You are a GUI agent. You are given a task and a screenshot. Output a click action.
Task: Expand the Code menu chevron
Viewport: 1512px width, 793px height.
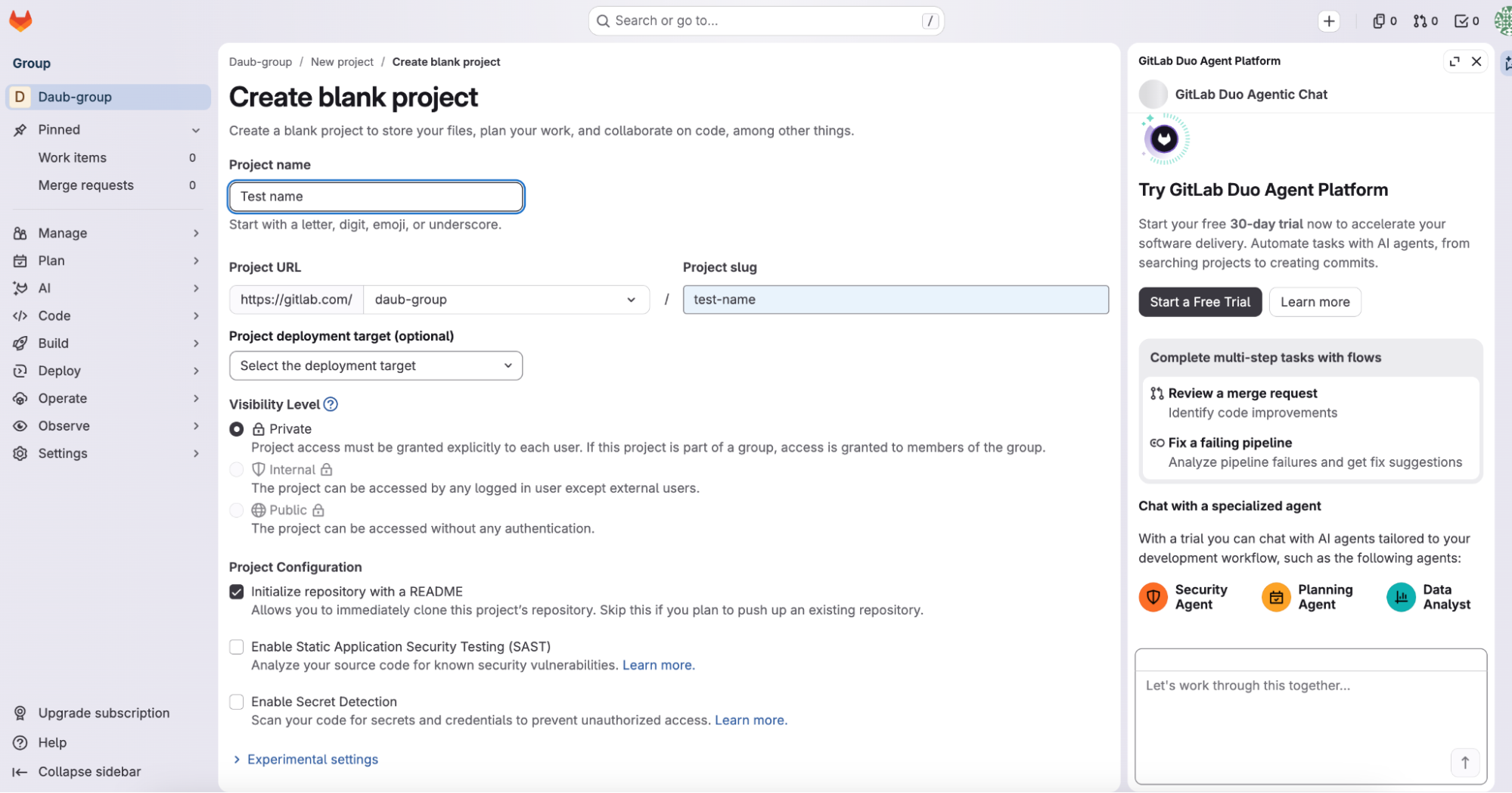tap(196, 316)
